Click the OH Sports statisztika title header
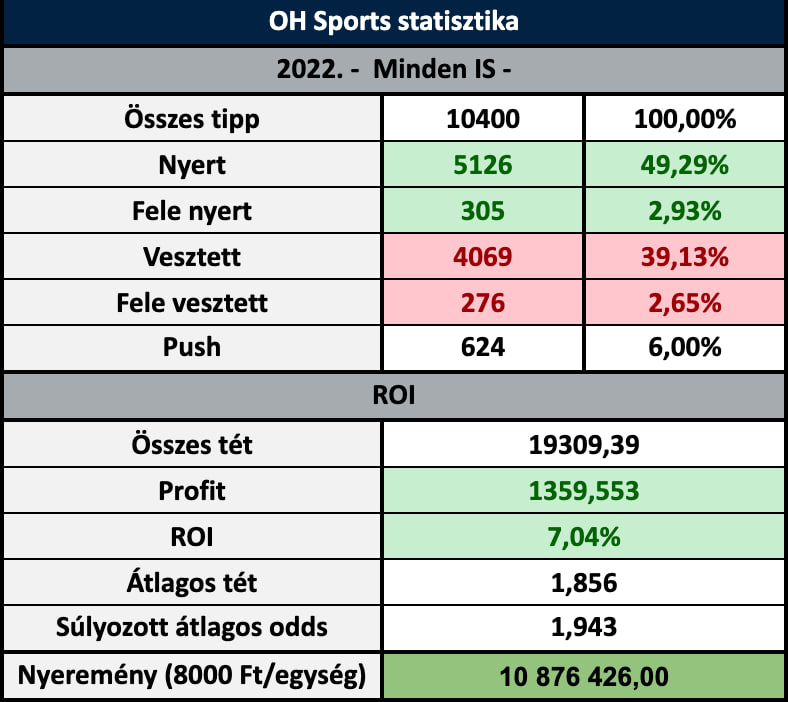 (x=394, y=21)
